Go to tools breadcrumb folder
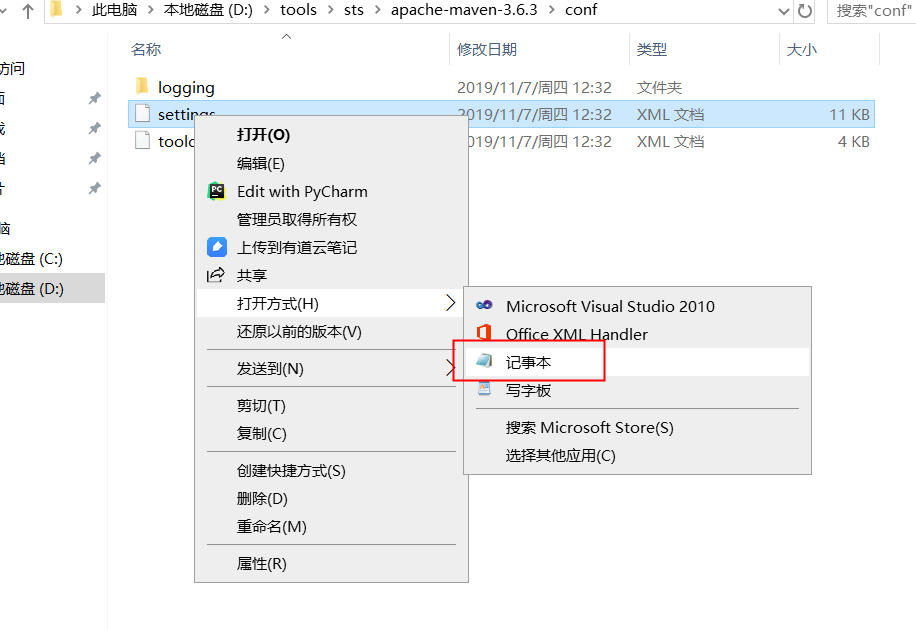The height and width of the screenshot is (630, 916). tap(299, 10)
